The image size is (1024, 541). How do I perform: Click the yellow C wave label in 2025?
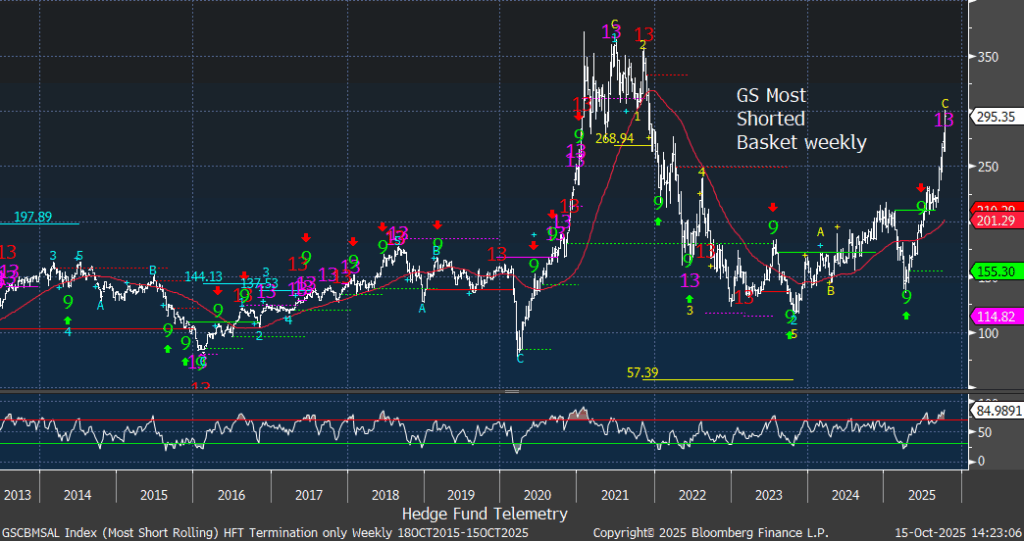(945, 103)
